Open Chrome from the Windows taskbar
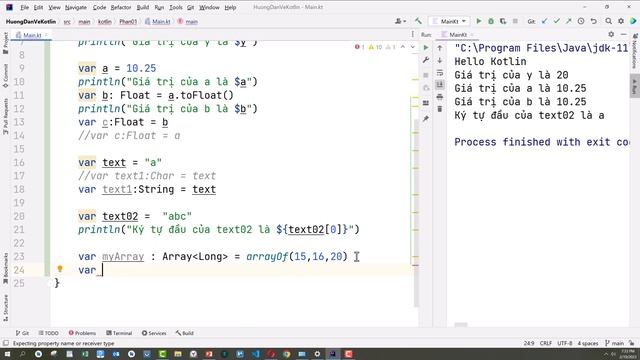 click(x=286, y=354)
